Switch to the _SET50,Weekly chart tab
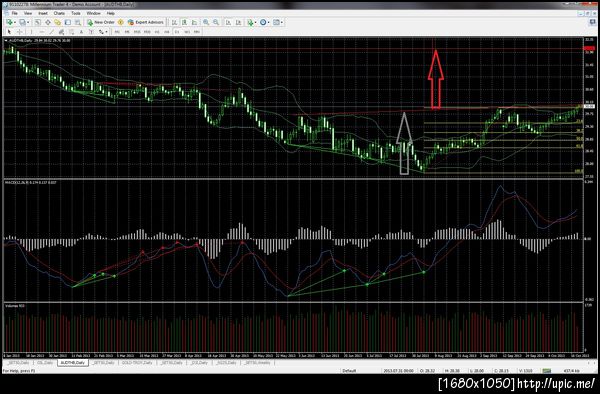Screen dimensions: 600x394 pos(258,362)
